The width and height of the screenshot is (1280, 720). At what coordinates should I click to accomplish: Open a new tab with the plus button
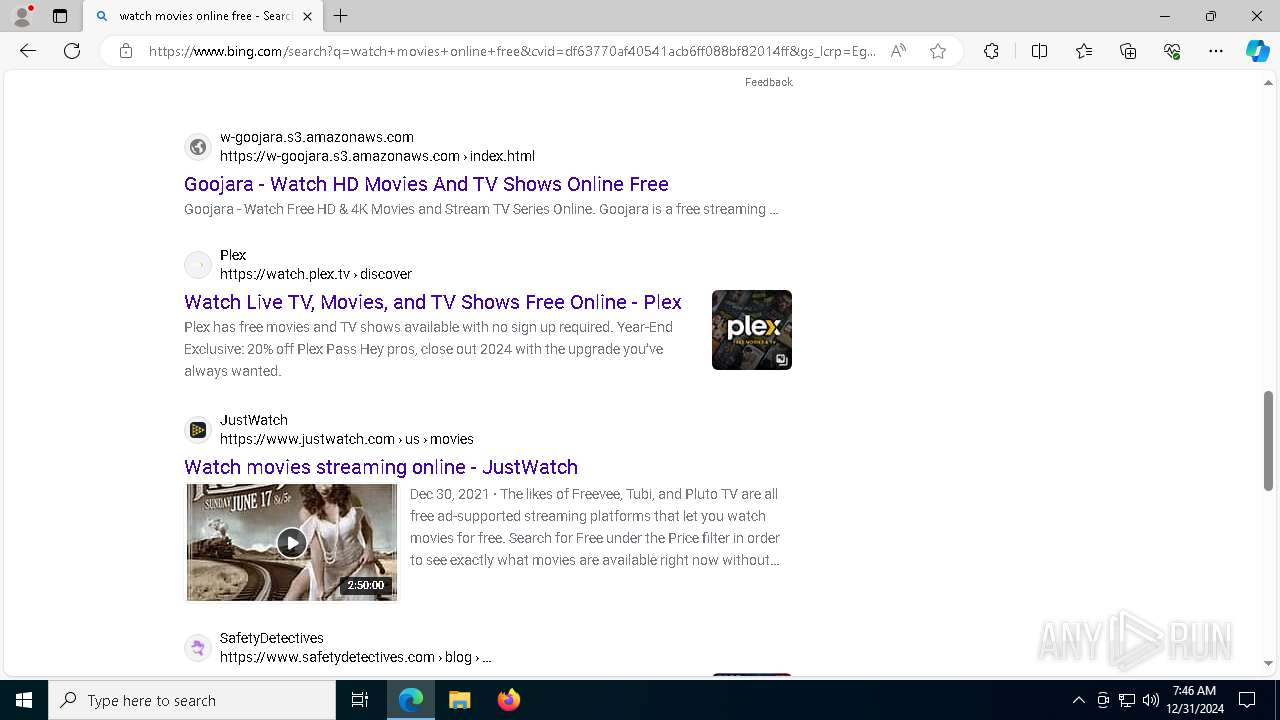pos(341,16)
